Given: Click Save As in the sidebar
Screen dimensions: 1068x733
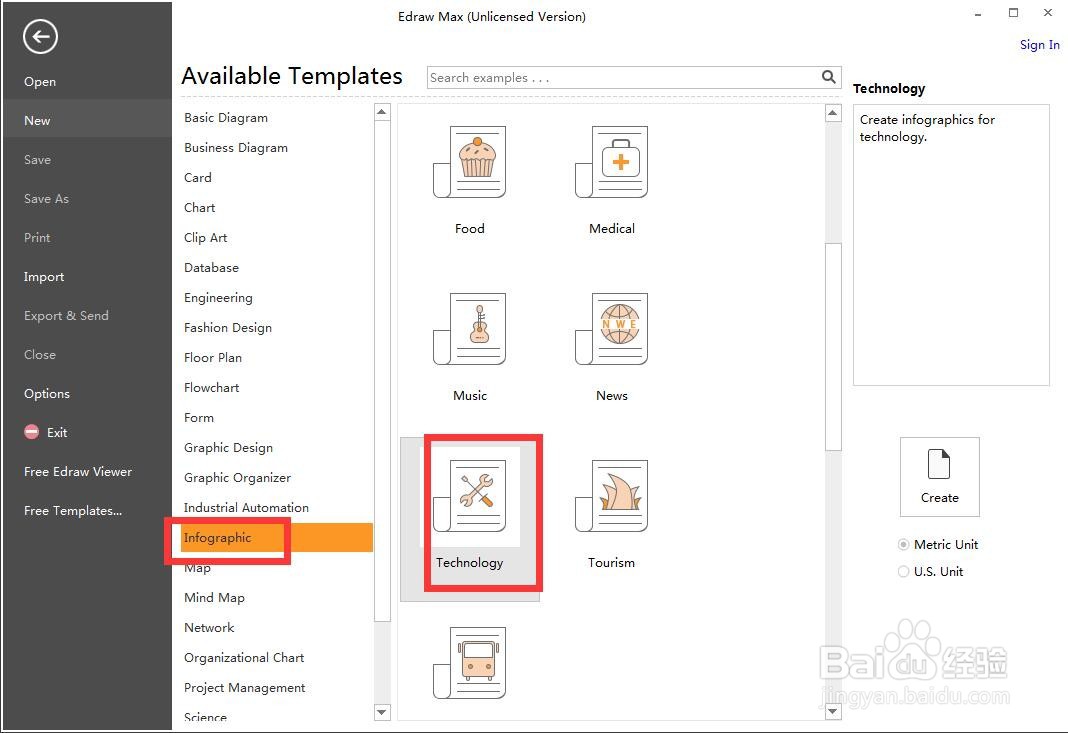Looking at the screenshot, I should click(x=46, y=198).
